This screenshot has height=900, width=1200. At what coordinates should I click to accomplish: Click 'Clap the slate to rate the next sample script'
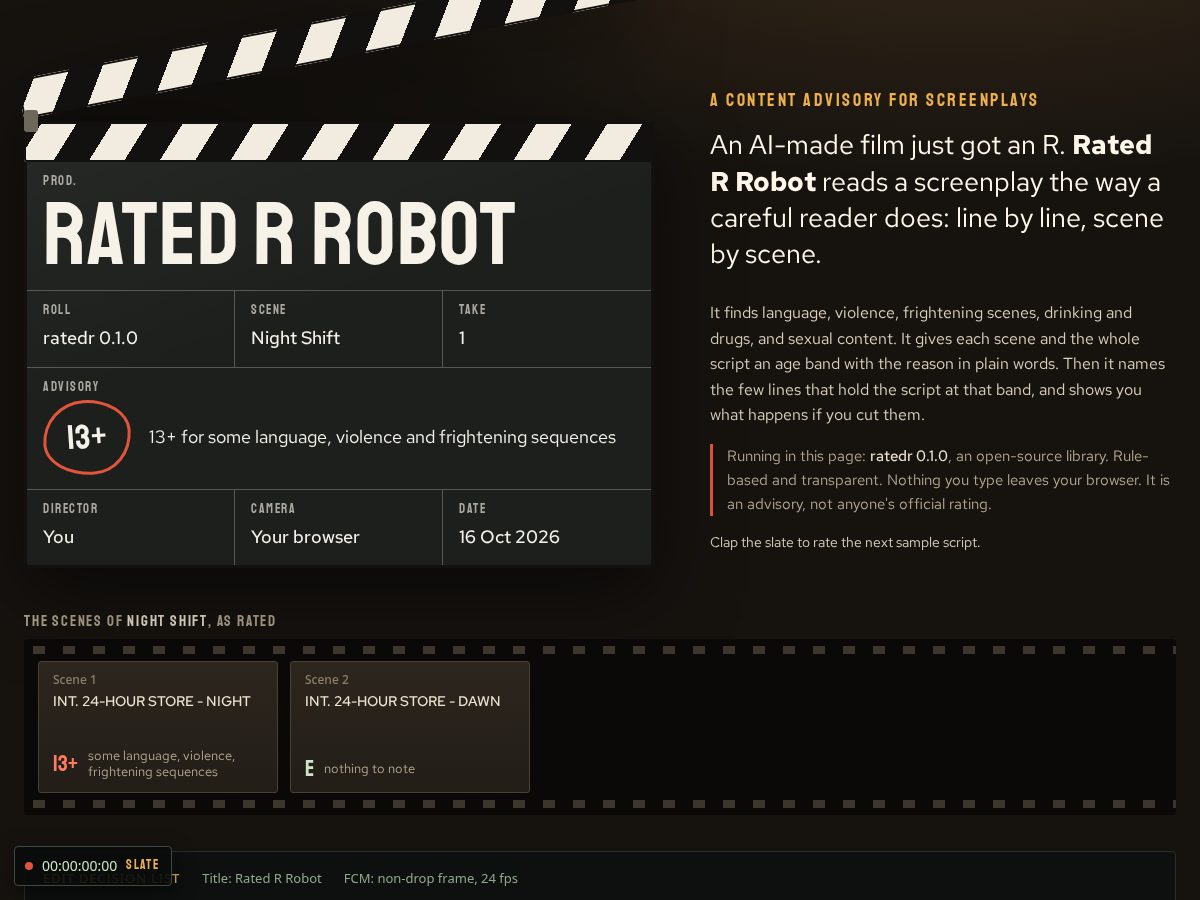845,542
